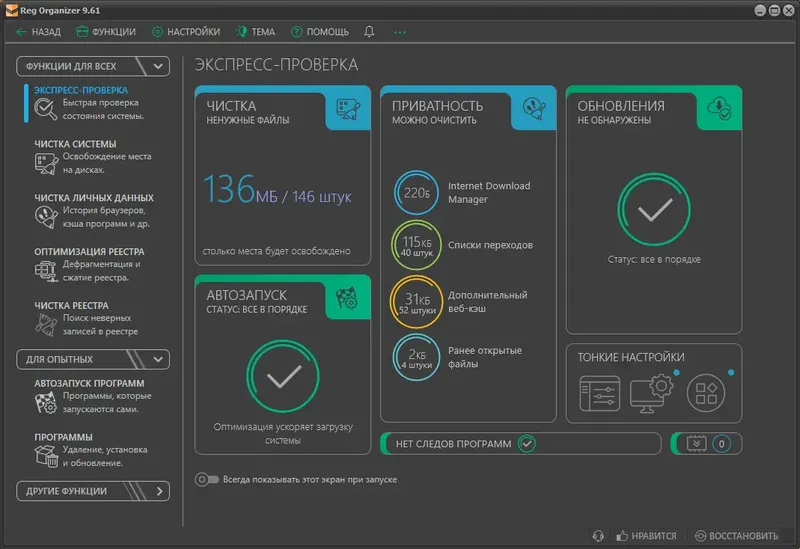This screenshot has height=549, width=800.
Task: Open ПРОГРАММЫ sidebar item
Action: (x=63, y=437)
